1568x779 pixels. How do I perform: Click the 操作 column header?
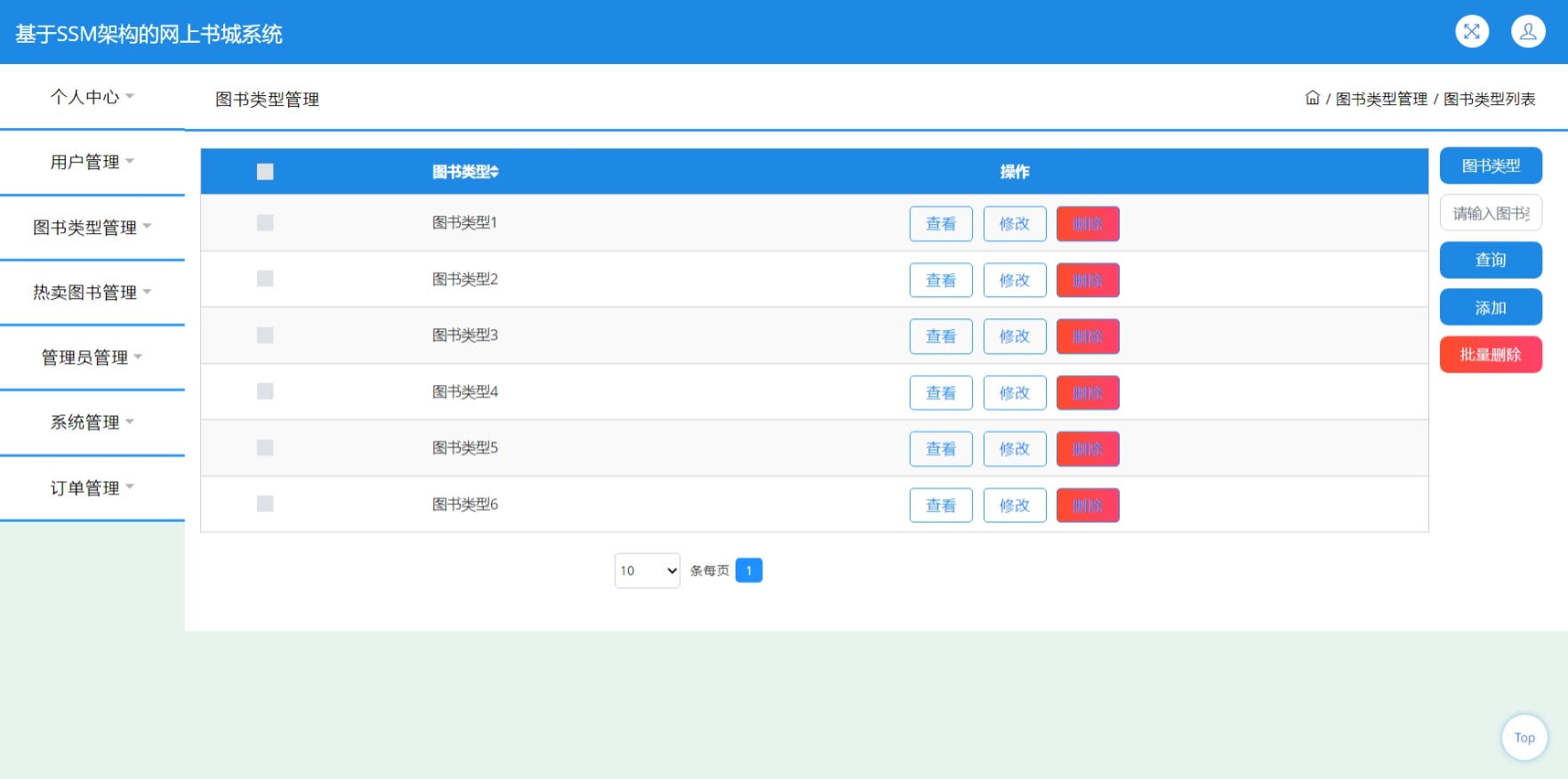point(1015,172)
